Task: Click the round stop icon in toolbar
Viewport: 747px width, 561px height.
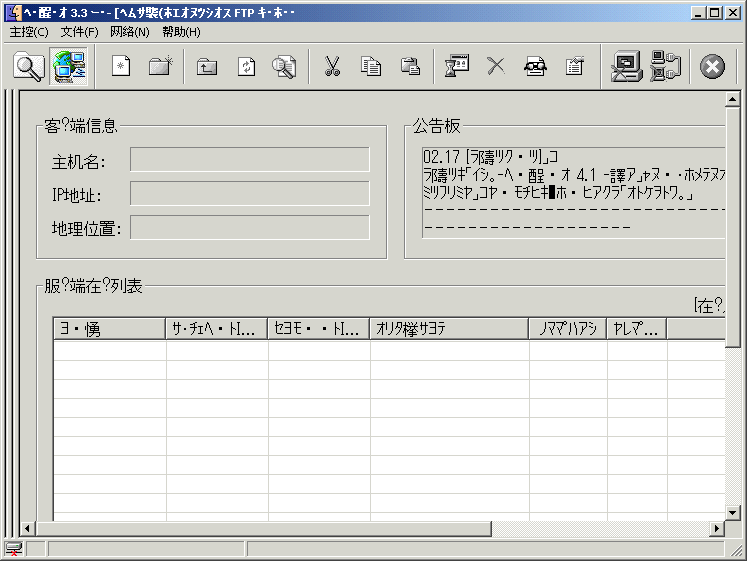Action: click(x=712, y=67)
